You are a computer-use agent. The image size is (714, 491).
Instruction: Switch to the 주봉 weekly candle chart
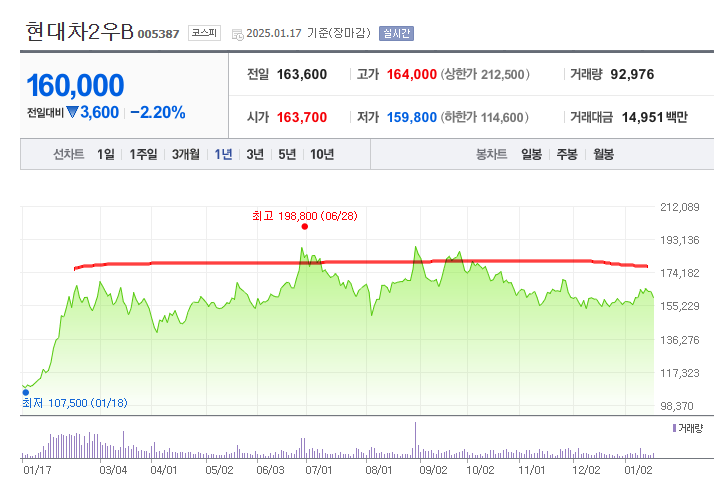567,154
